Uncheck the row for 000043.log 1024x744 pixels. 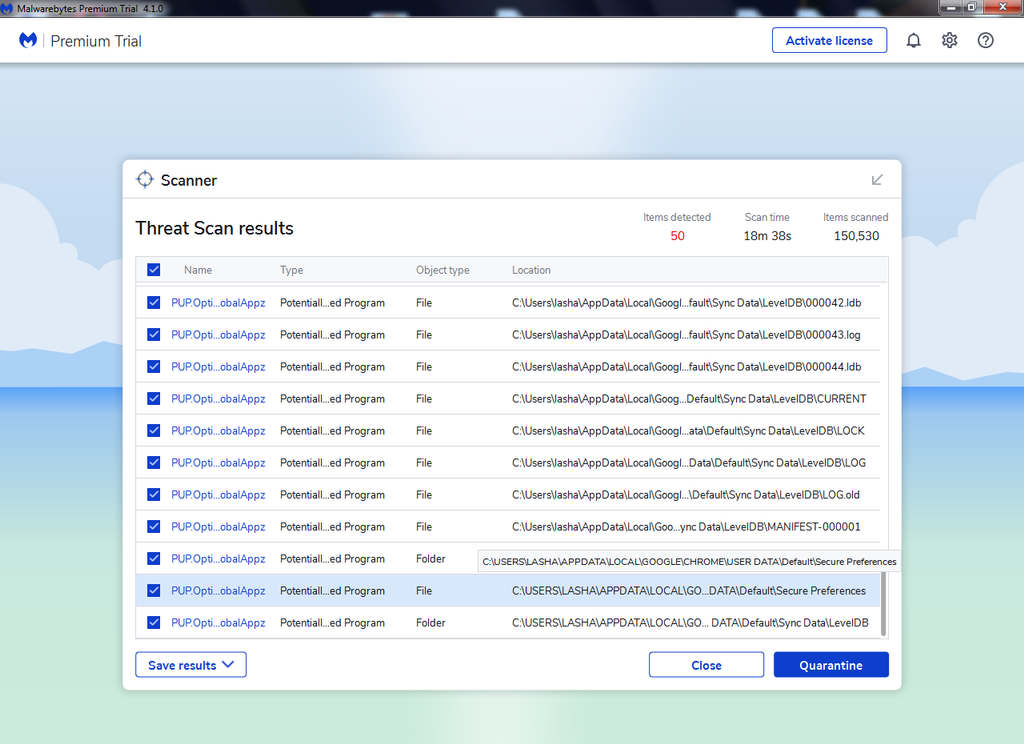click(153, 334)
